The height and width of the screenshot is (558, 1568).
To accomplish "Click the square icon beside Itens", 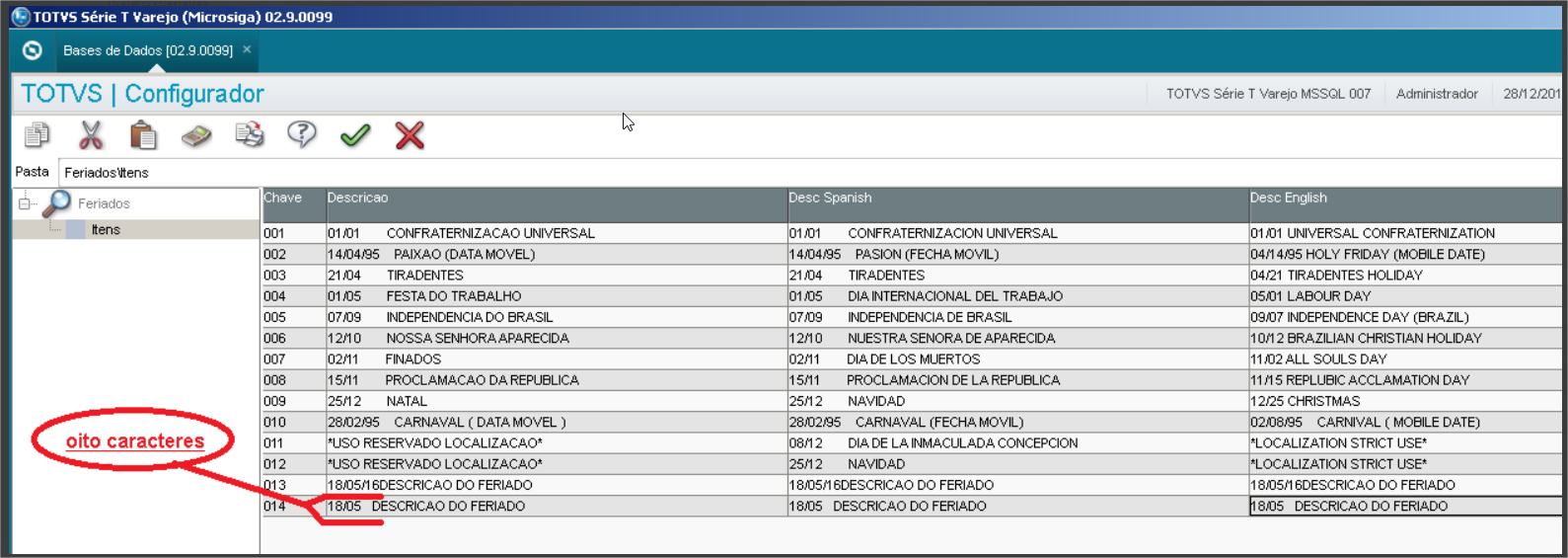I will [x=76, y=230].
